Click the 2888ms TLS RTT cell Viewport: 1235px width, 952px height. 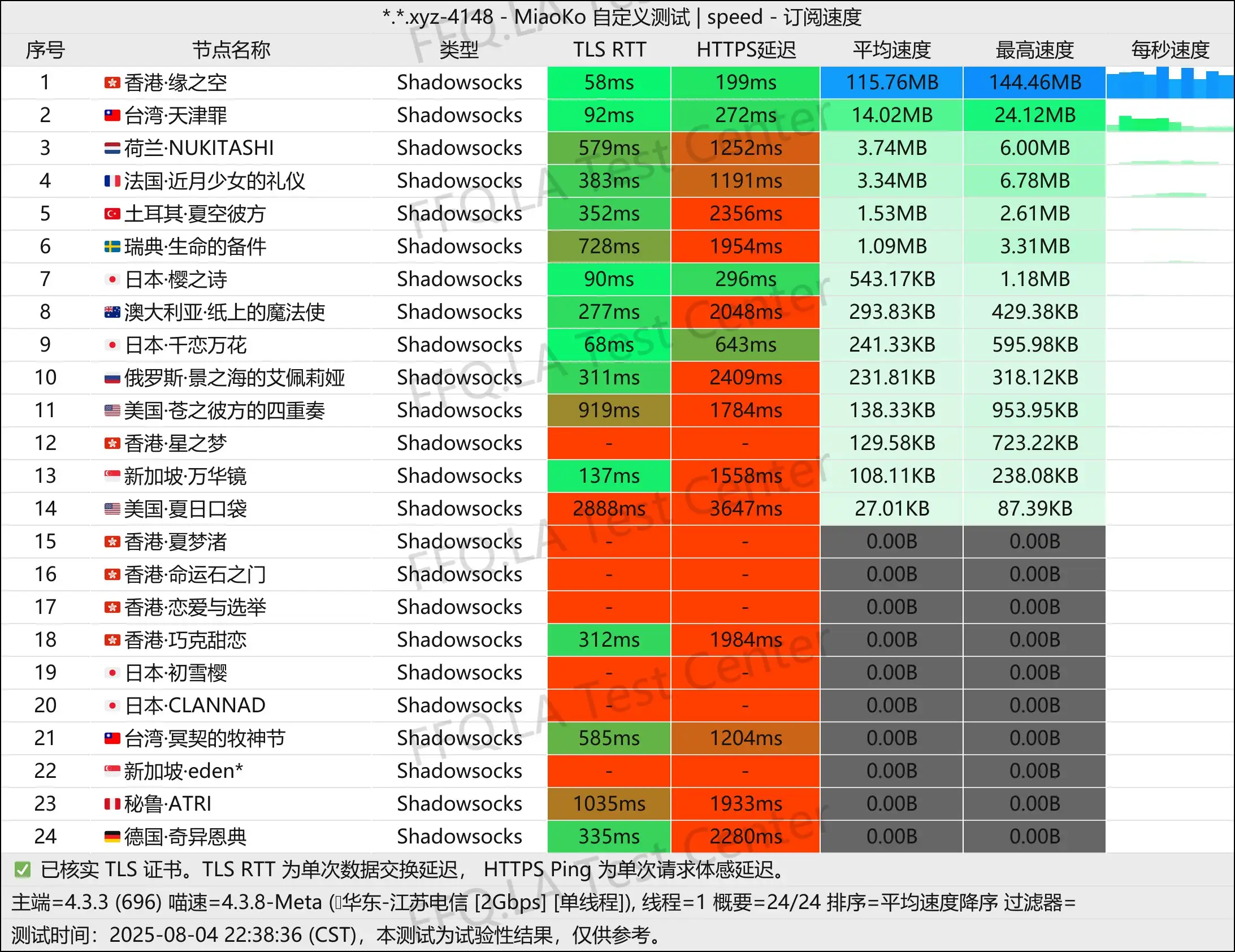click(609, 509)
